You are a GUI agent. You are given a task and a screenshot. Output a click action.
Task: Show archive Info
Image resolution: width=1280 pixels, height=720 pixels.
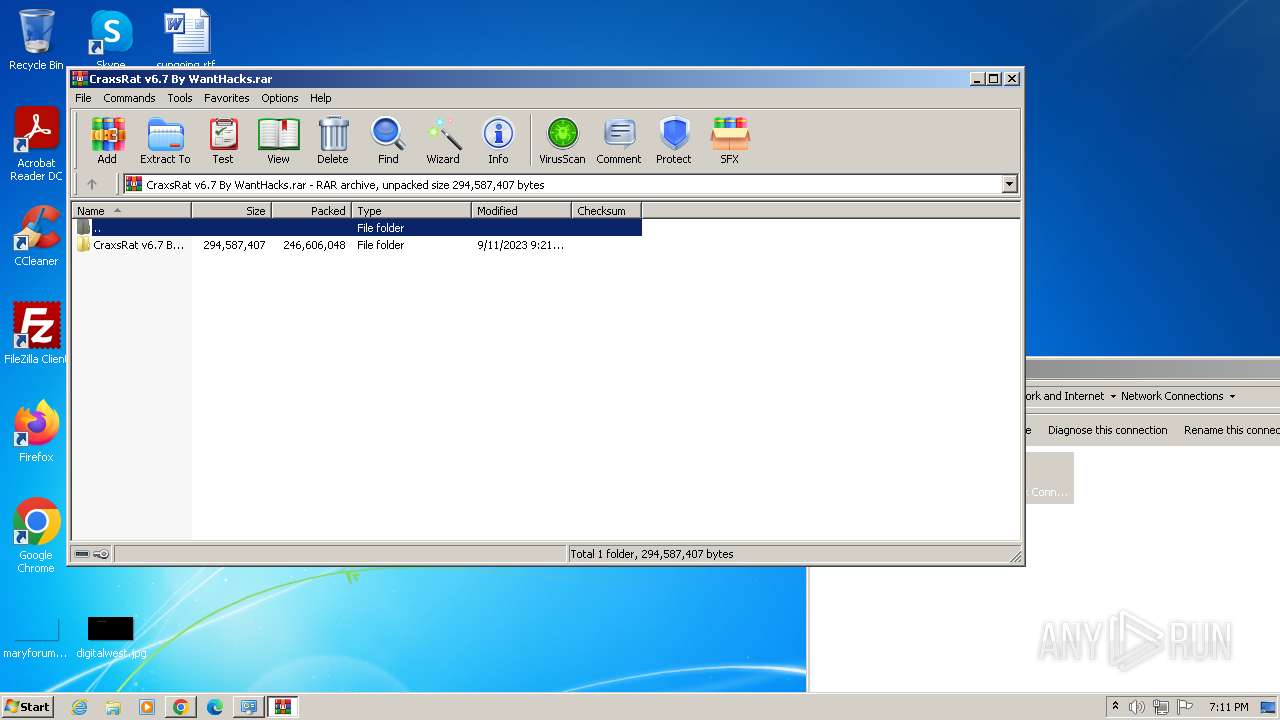pyautogui.click(x=498, y=141)
